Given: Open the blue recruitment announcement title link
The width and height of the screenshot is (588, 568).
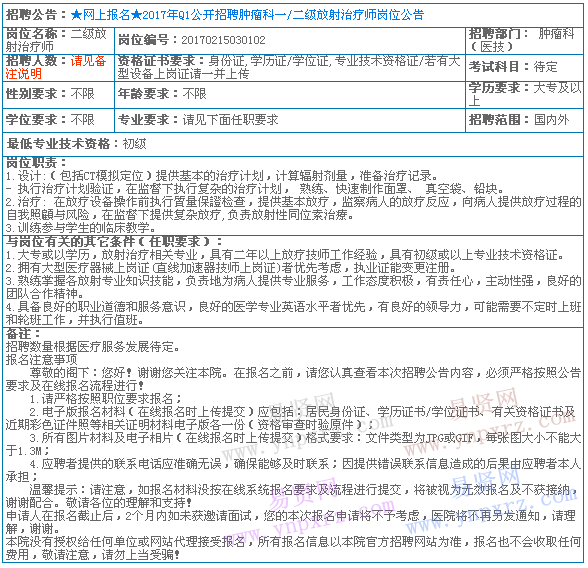Looking at the screenshot, I should (247, 15).
